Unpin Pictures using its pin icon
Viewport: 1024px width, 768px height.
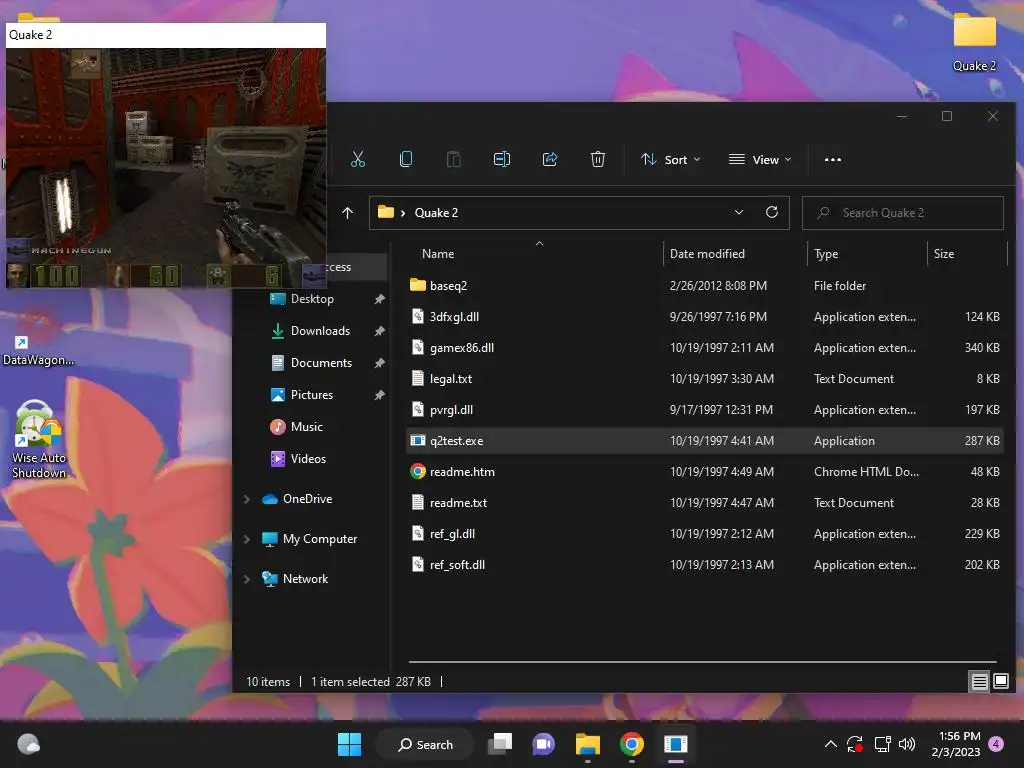(379, 395)
